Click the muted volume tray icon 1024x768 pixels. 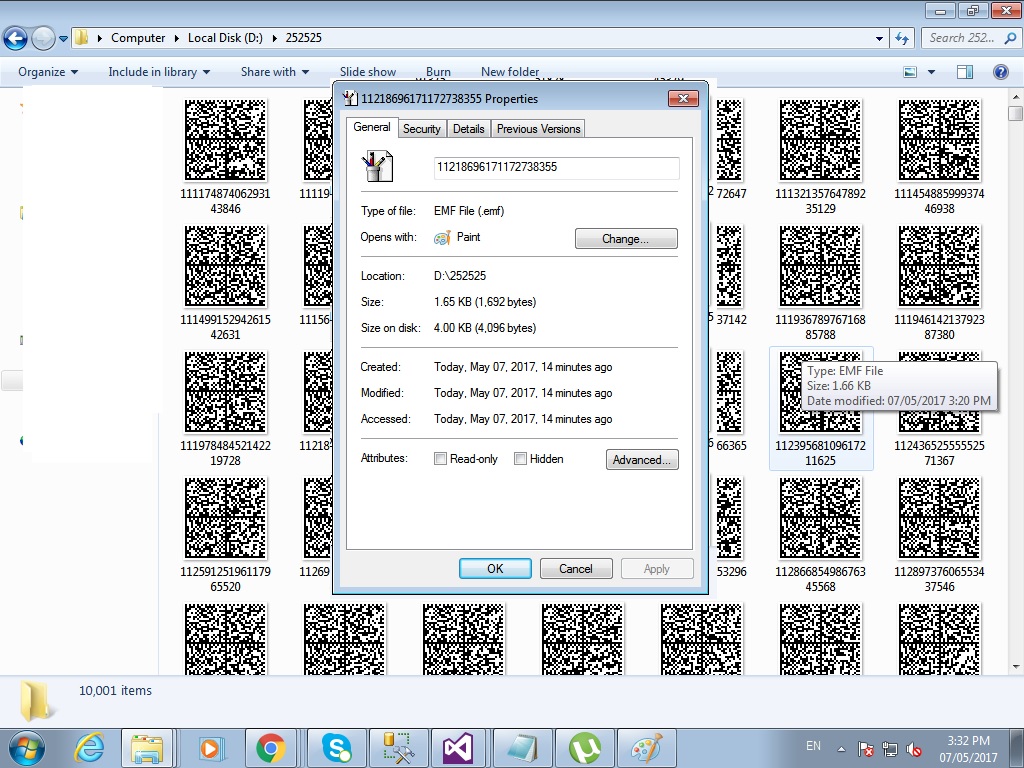pyautogui.click(x=914, y=749)
